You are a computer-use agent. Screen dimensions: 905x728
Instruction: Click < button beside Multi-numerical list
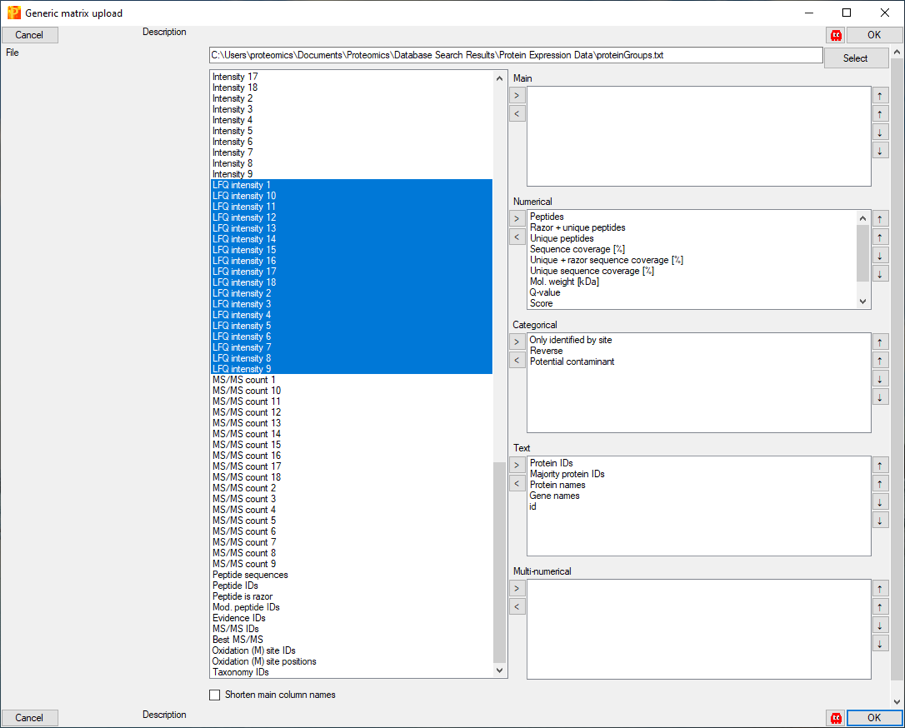coord(517,606)
